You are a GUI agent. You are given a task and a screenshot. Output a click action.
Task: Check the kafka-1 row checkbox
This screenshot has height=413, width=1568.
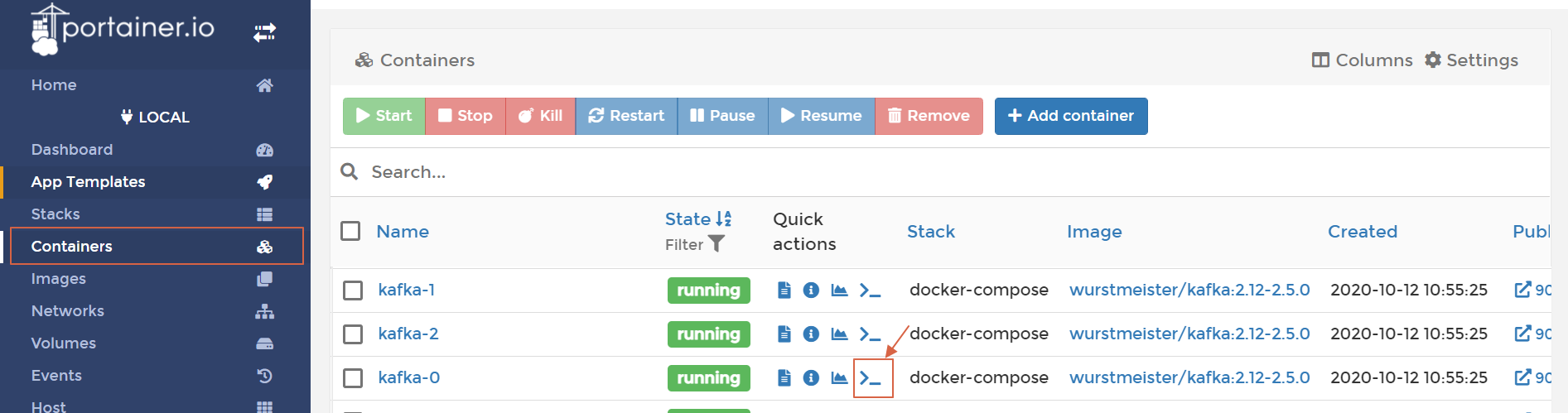[353, 291]
